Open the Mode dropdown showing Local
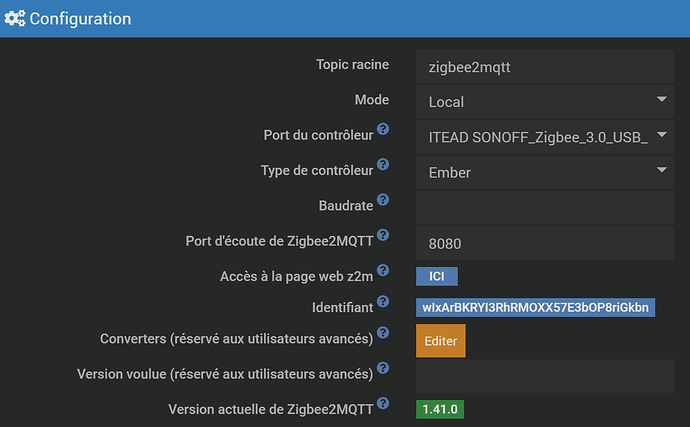The width and height of the screenshot is (690, 427). [543, 101]
